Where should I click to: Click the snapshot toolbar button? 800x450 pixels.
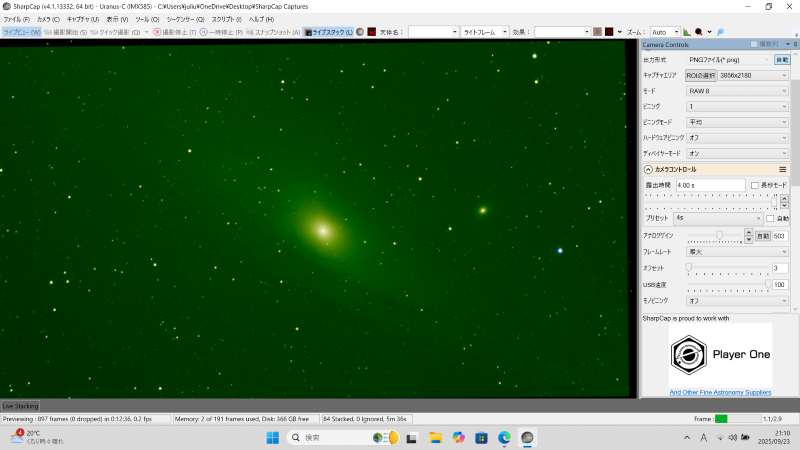(x=272, y=32)
